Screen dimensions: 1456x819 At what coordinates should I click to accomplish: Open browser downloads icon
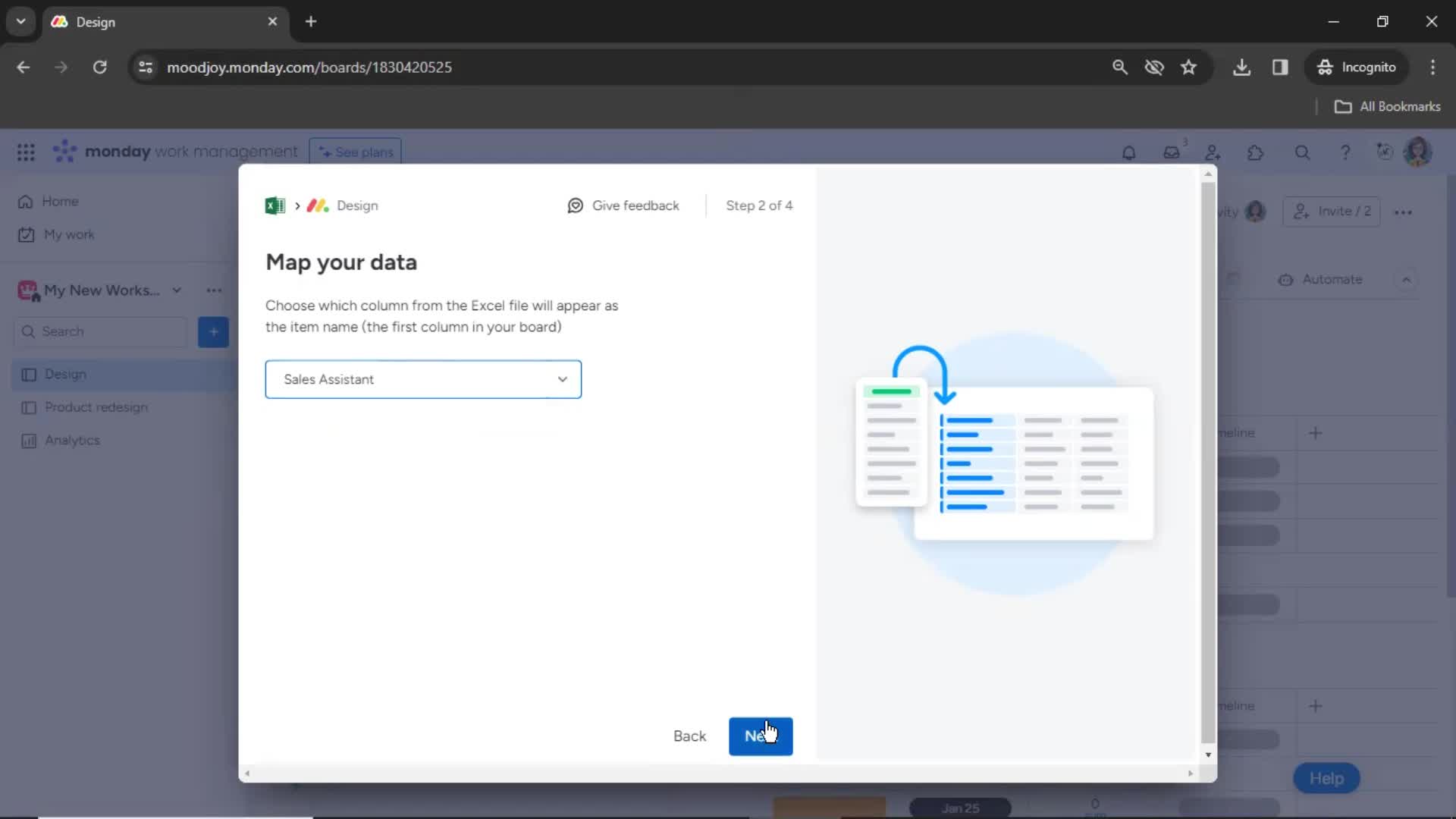pos(1241,67)
